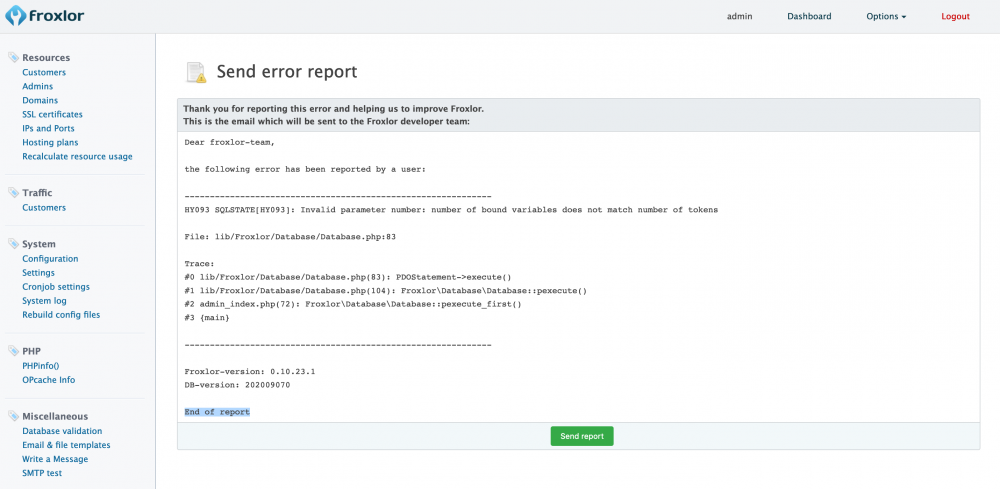This screenshot has height=489, width=1000.
Task: Open PHPinfo() page
Action: coord(41,366)
